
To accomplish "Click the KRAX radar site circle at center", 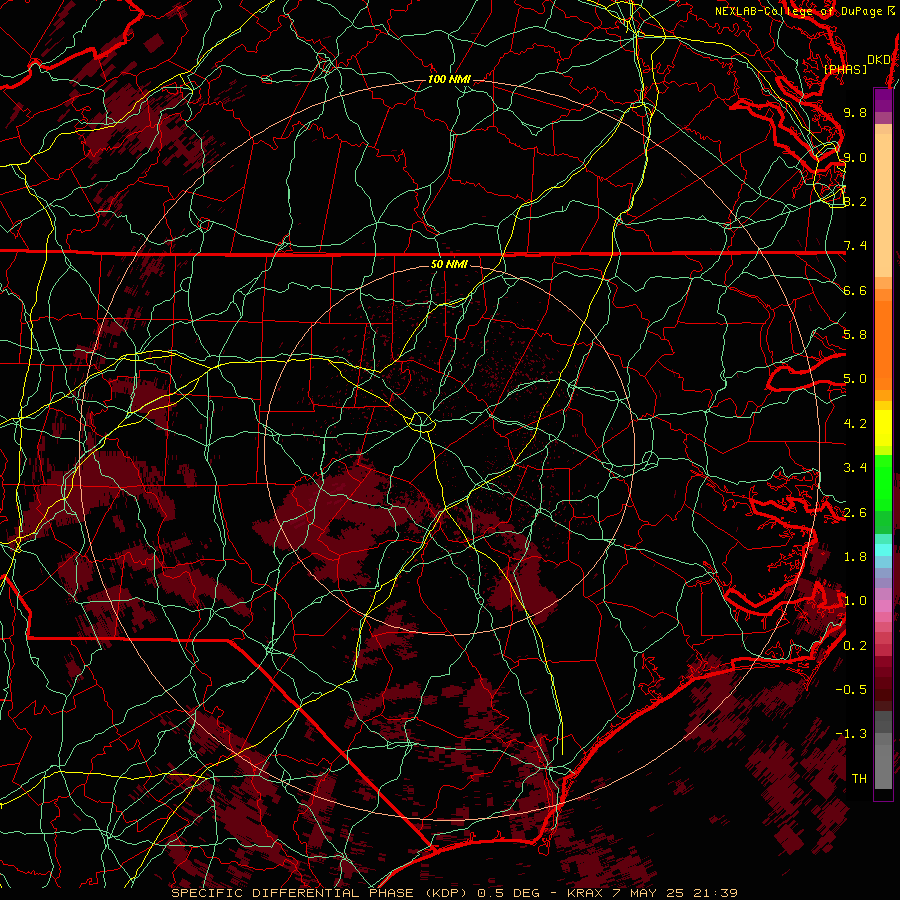I will pyautogui.click(x=421, y=422).
